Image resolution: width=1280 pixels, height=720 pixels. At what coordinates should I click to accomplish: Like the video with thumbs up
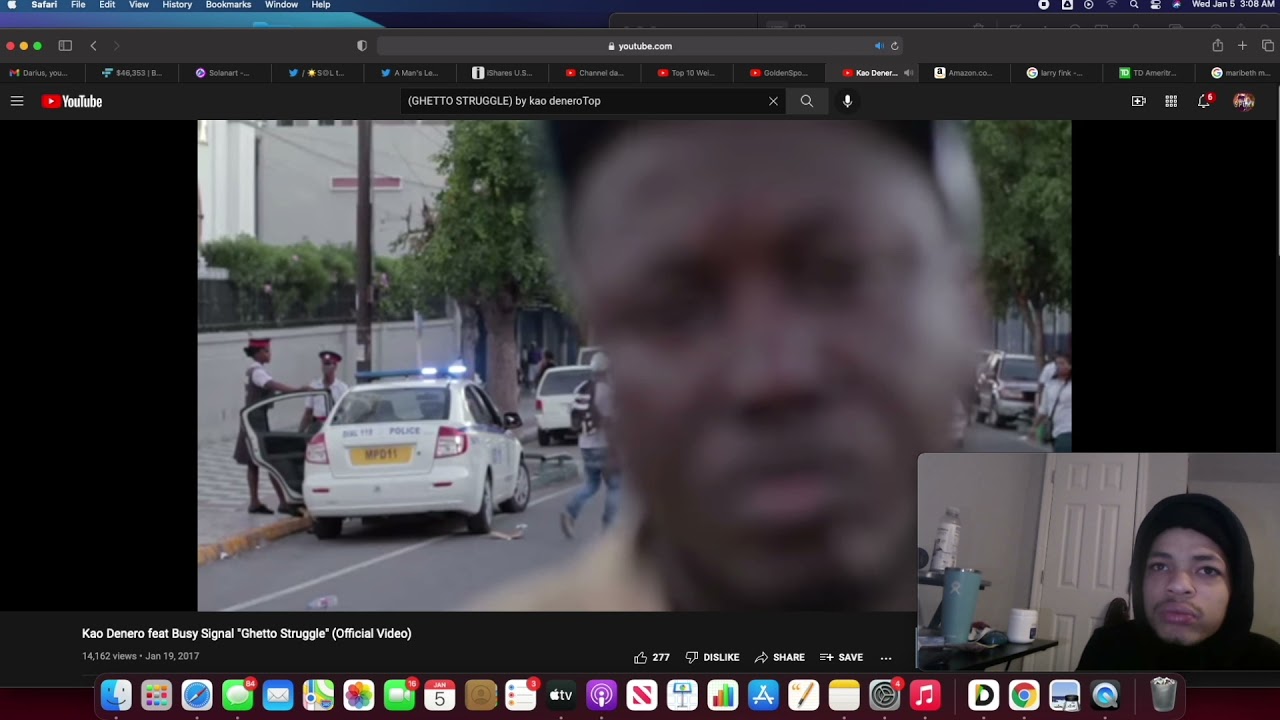pos(651,657)
